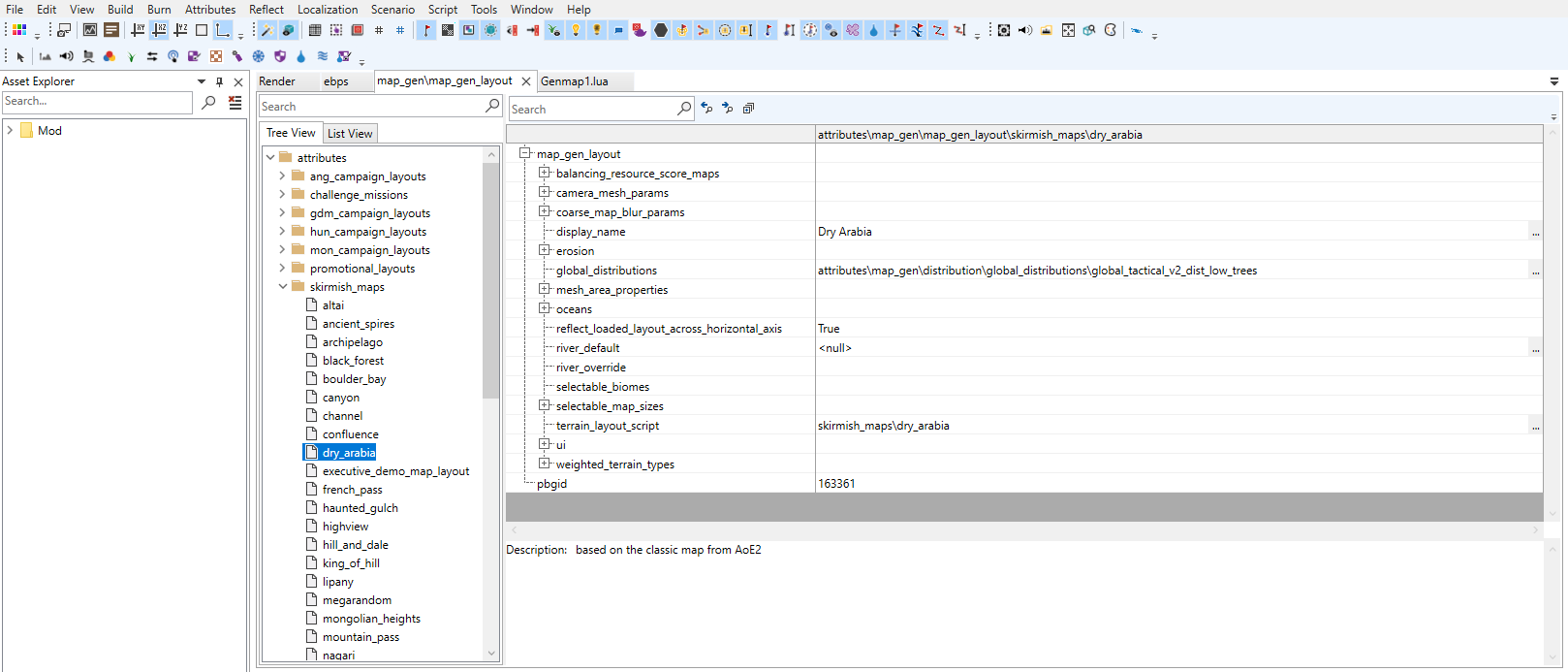Select the megarandom map file
Image resolution: width=1568 pixels, height=672 pixels.
(357, 599)
